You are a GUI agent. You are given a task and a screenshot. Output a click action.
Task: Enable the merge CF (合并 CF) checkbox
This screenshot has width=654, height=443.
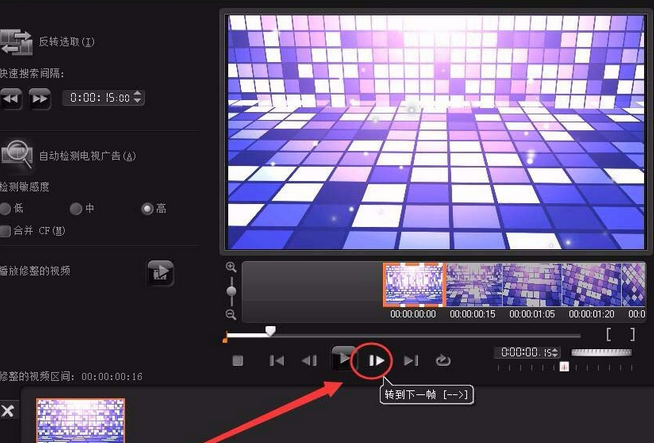click(x=5, y=231)
